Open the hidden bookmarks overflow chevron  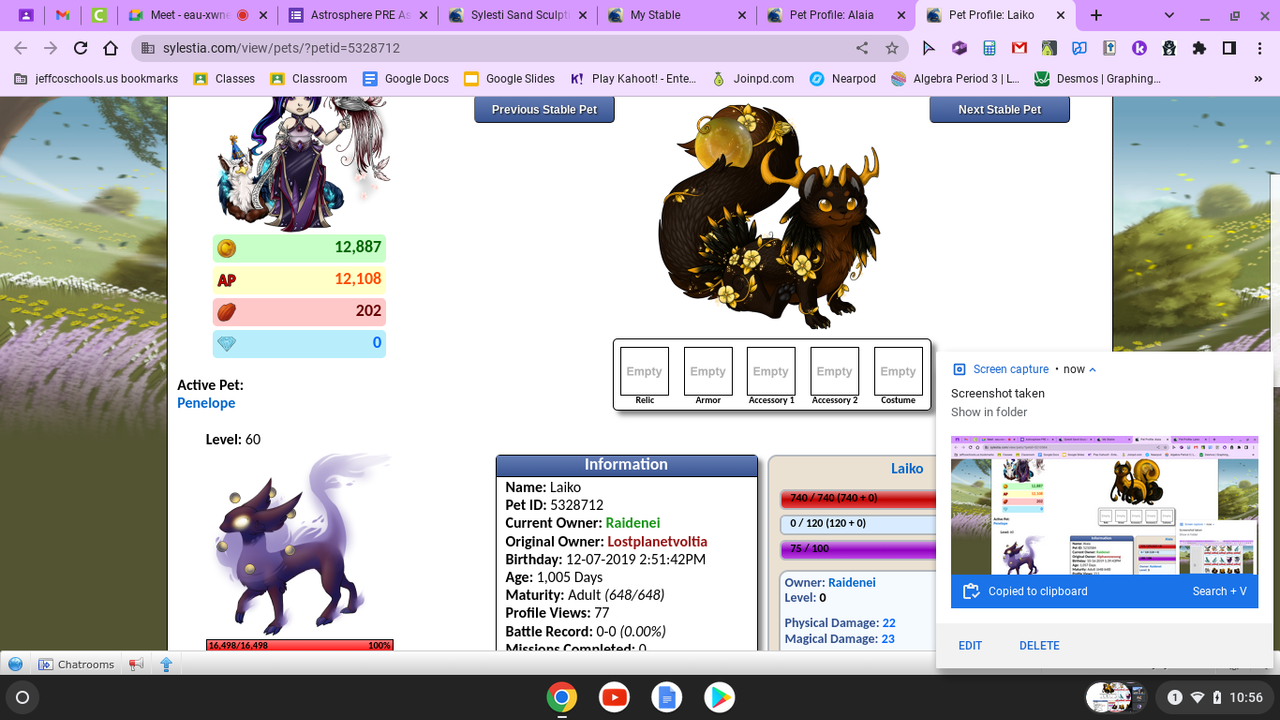point(1258,78)
